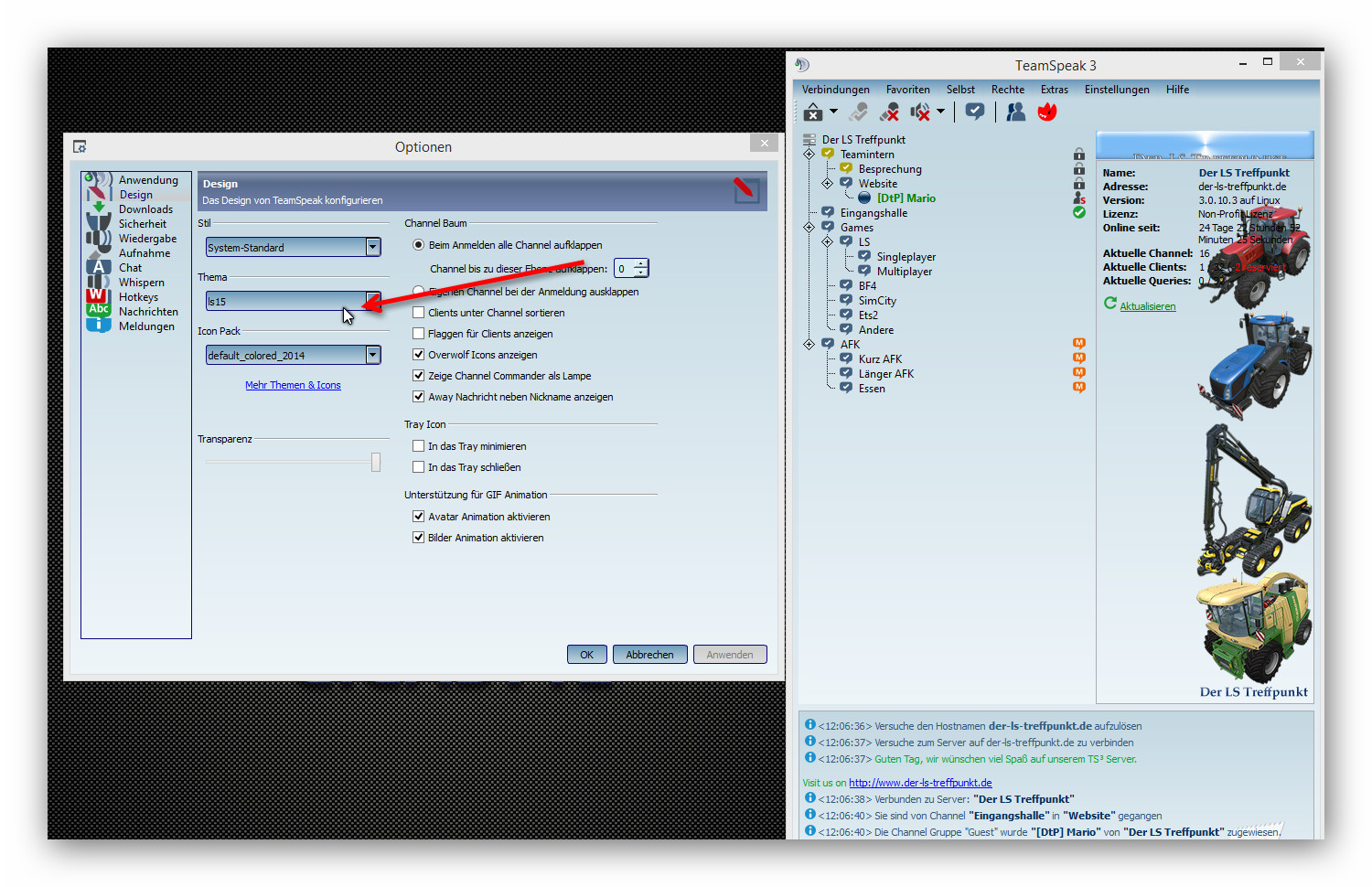Uncheck Overwolf Icons anzeigen
Screen dimensions: 1372x887
point(419,355)
